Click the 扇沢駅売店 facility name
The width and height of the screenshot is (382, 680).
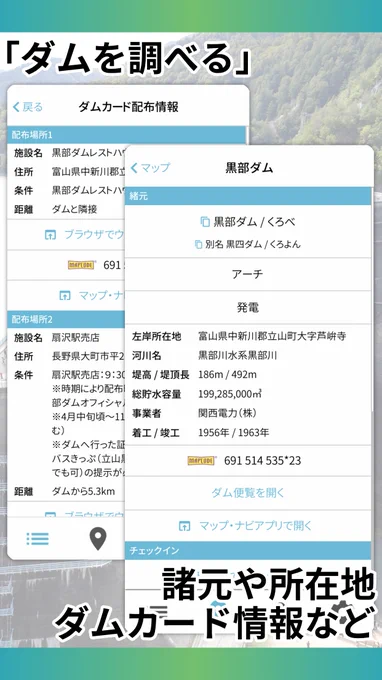75,337
